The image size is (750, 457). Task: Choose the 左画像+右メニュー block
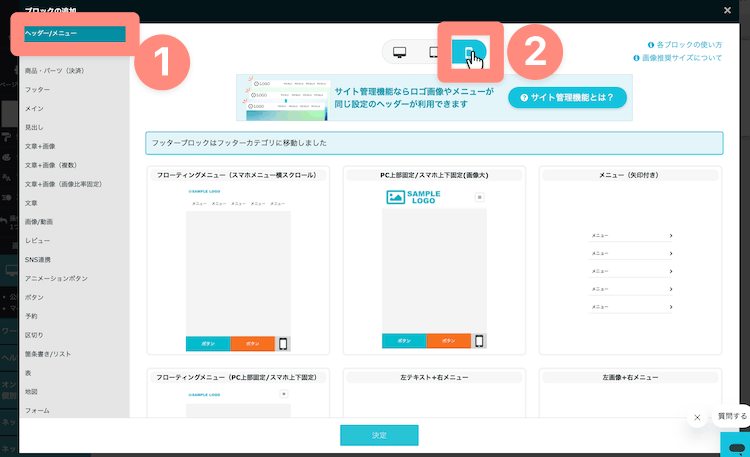(x=630, y=393)
